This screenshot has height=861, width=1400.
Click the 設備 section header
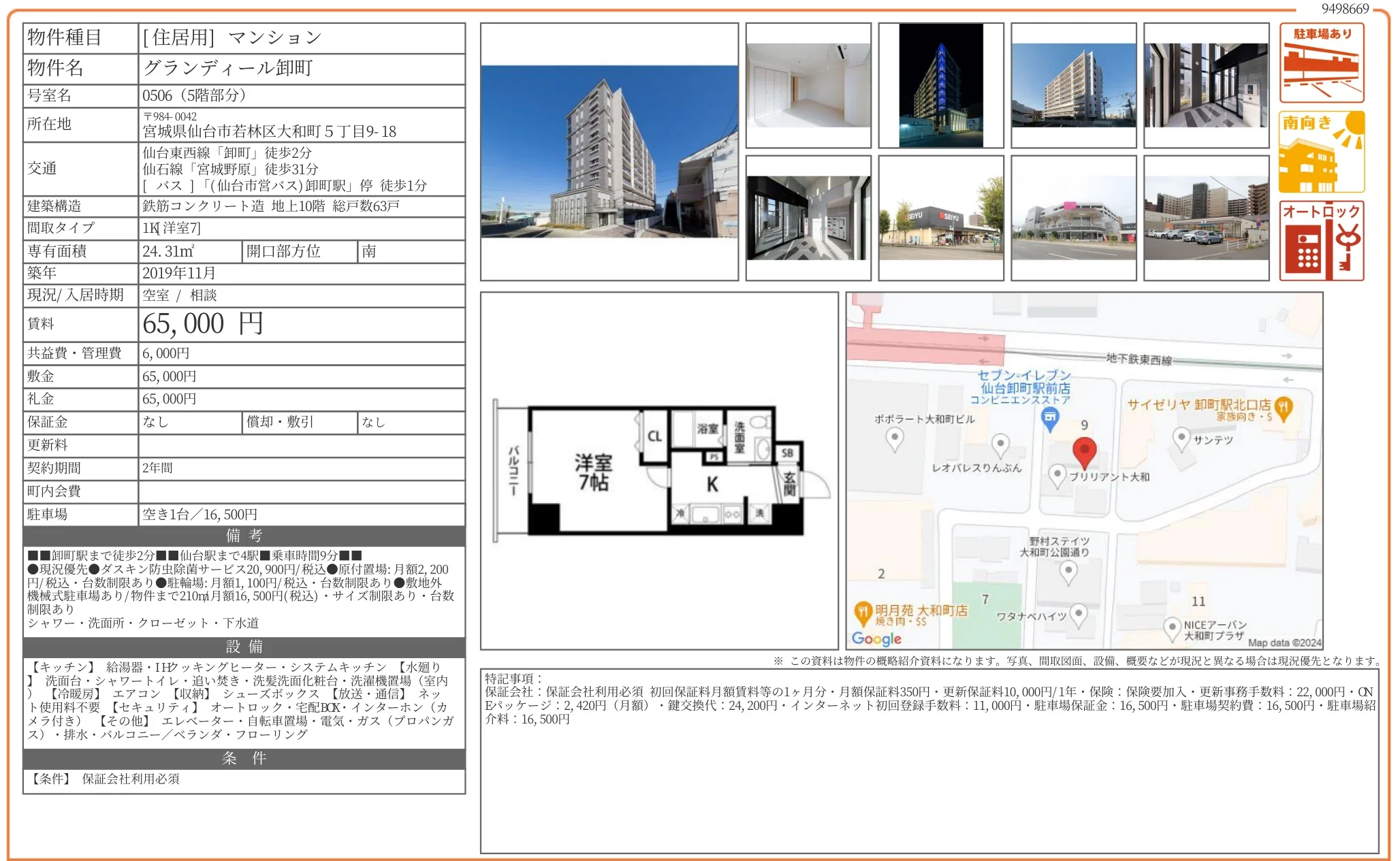tap(244, 647)
